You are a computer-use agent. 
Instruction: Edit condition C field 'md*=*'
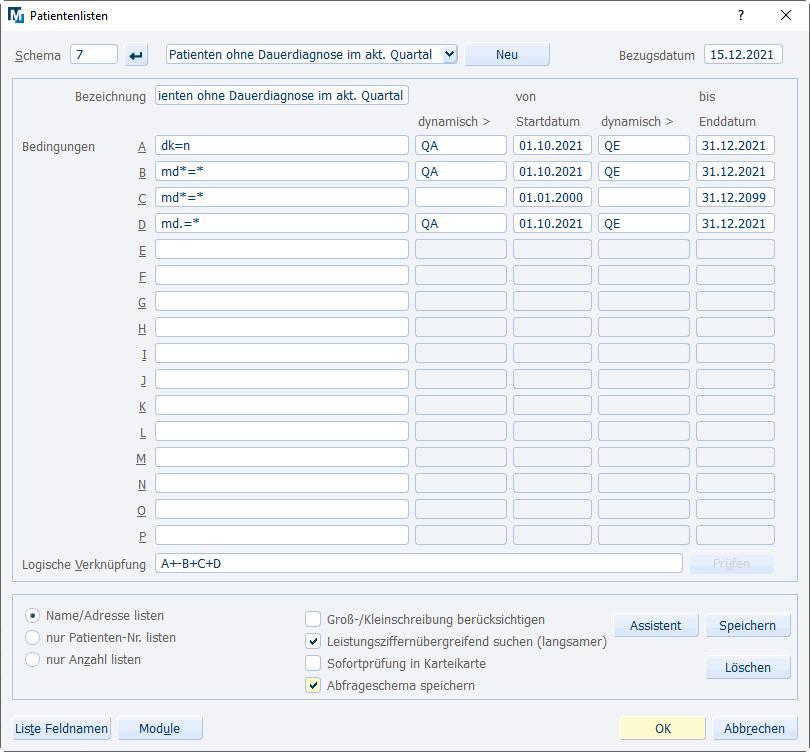282,197
